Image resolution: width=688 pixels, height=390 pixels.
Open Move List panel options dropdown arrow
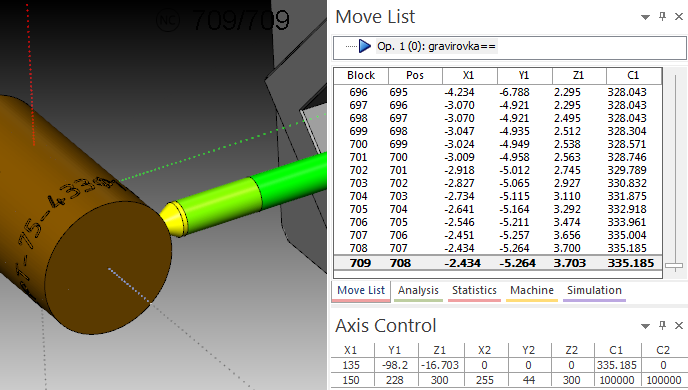click(645, 18)
